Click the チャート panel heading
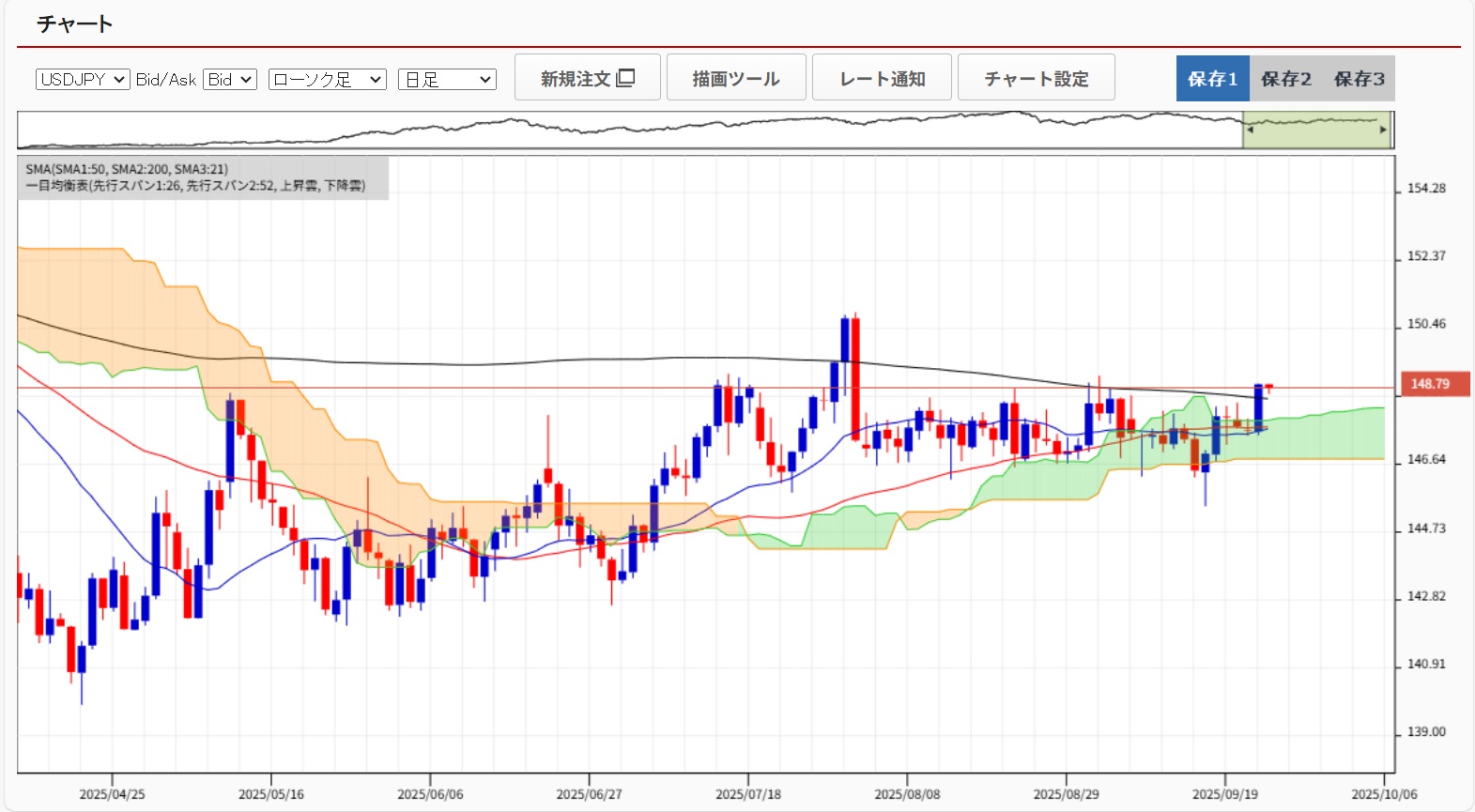 click(x=74, y=24)
